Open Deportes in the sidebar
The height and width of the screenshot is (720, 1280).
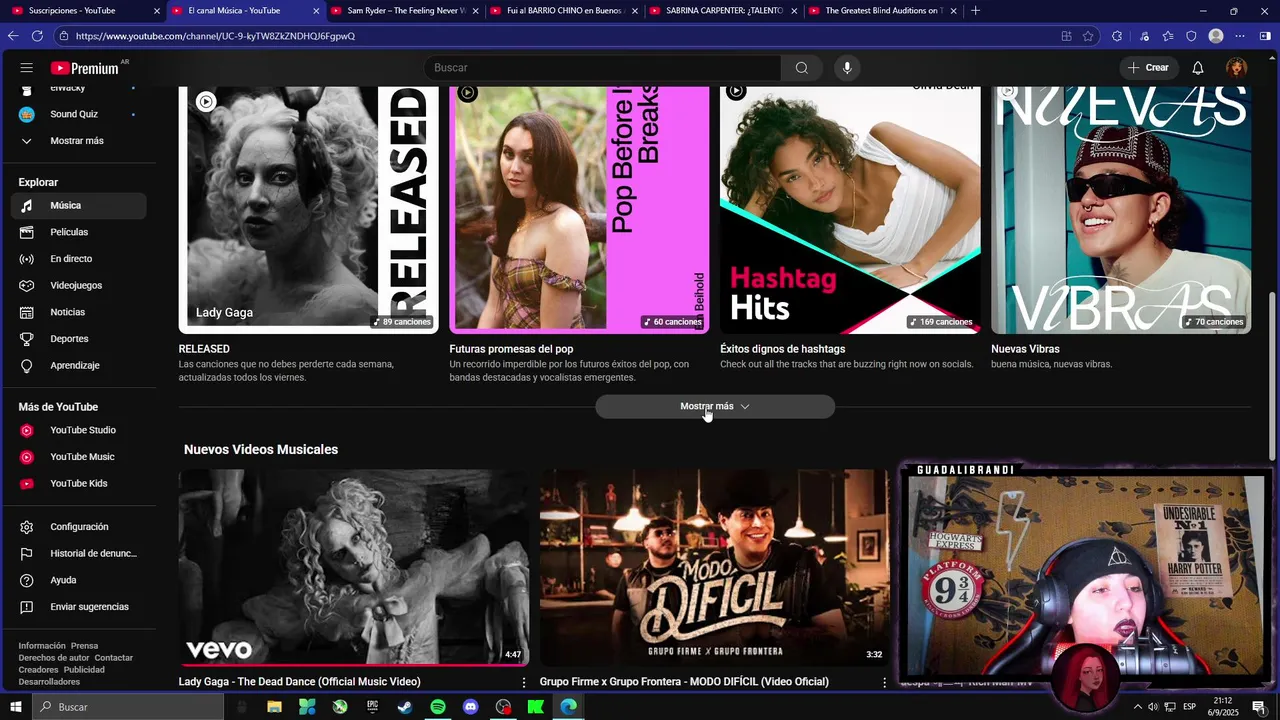(78, 339)
